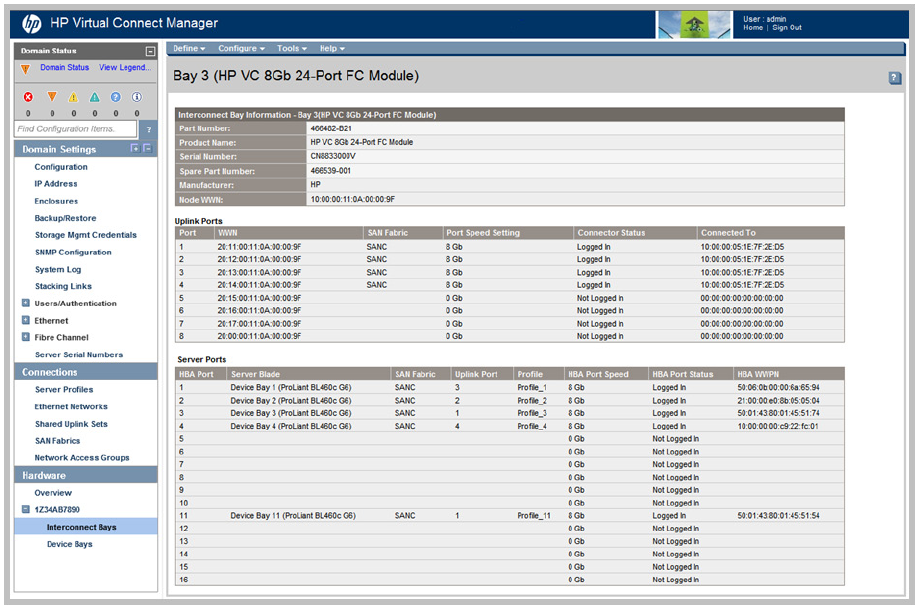918x607 pixels.
Task: Click the help button beside the find field
Action: tap(148, 129)
